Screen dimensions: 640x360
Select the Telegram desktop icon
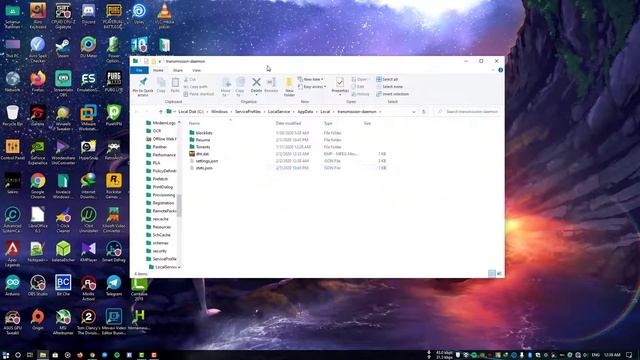(114, 286)
